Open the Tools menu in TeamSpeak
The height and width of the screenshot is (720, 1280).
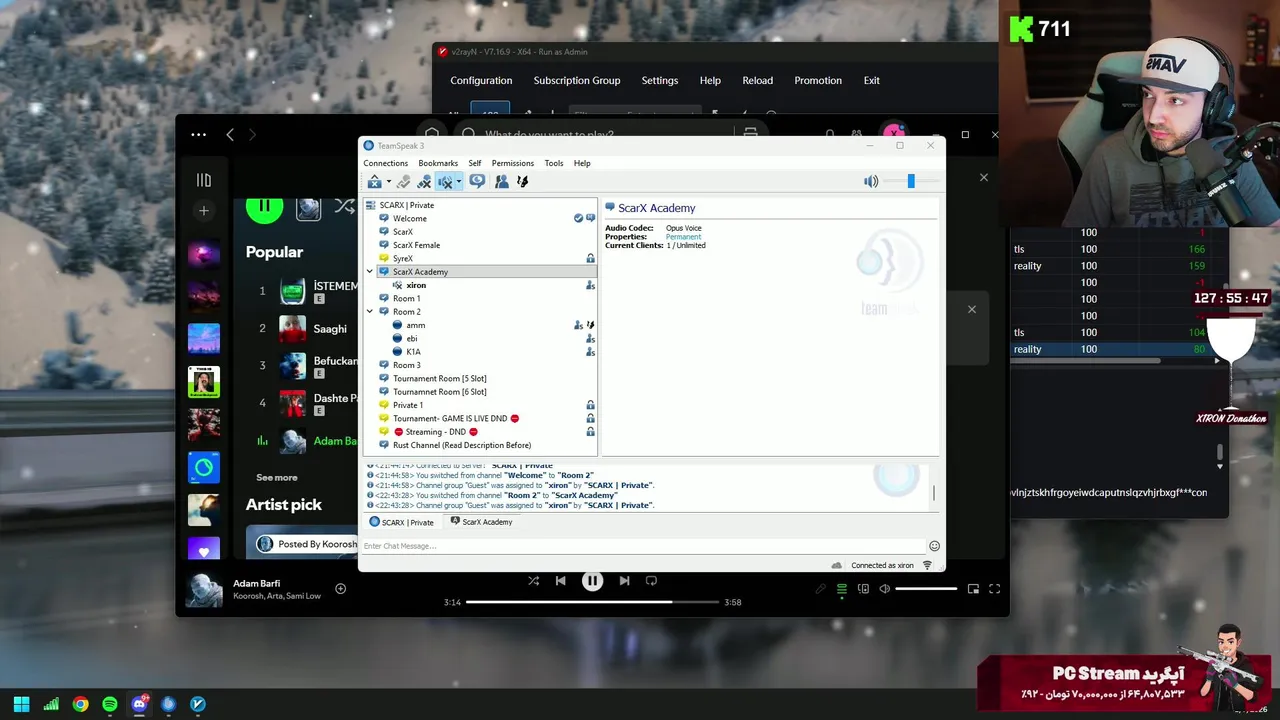[x=554, y=163]
